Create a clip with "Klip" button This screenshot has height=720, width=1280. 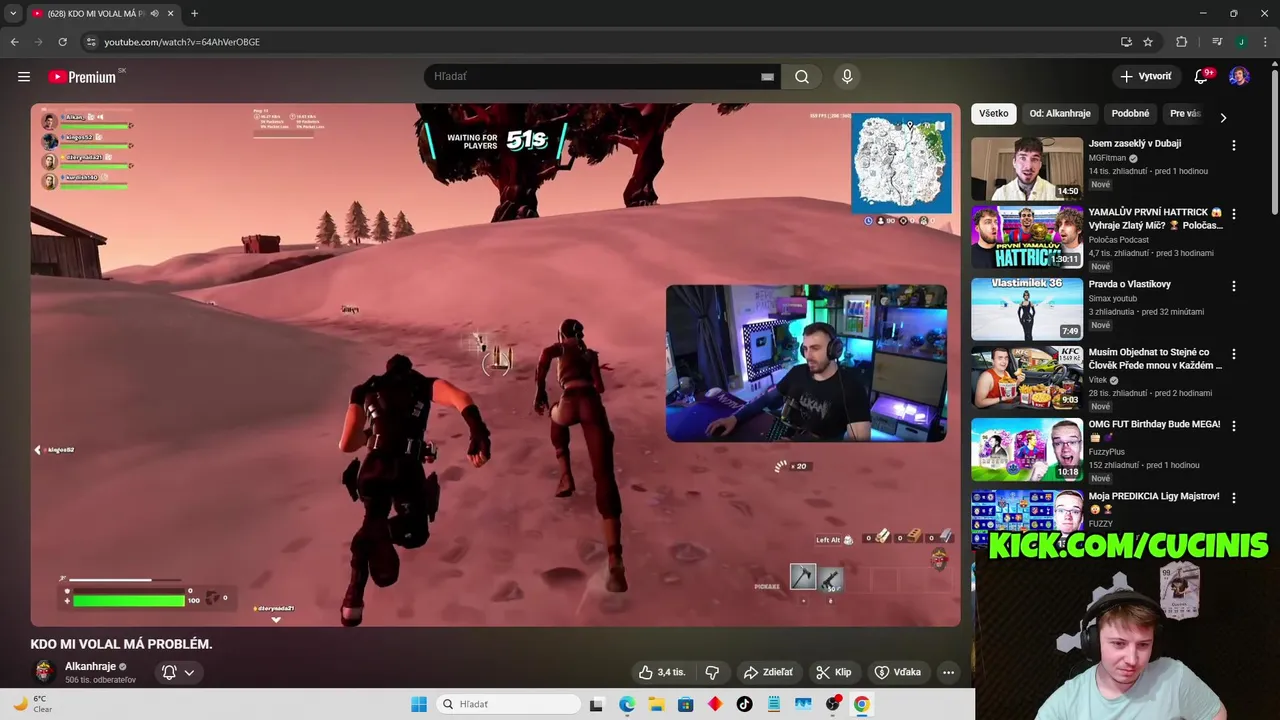coord(833,672)
